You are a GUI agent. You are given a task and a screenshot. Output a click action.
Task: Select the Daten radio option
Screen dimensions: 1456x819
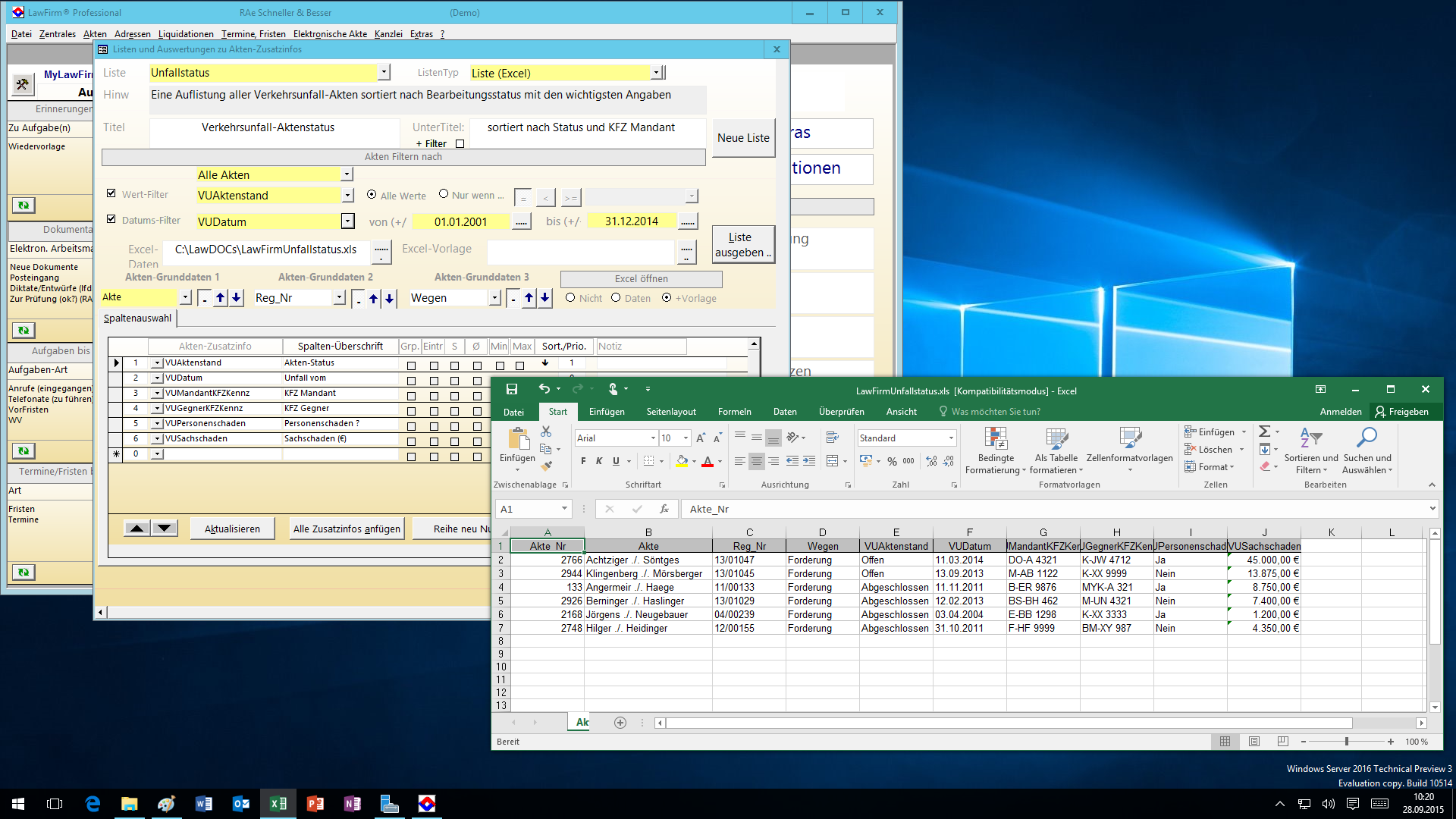point(616,298)
